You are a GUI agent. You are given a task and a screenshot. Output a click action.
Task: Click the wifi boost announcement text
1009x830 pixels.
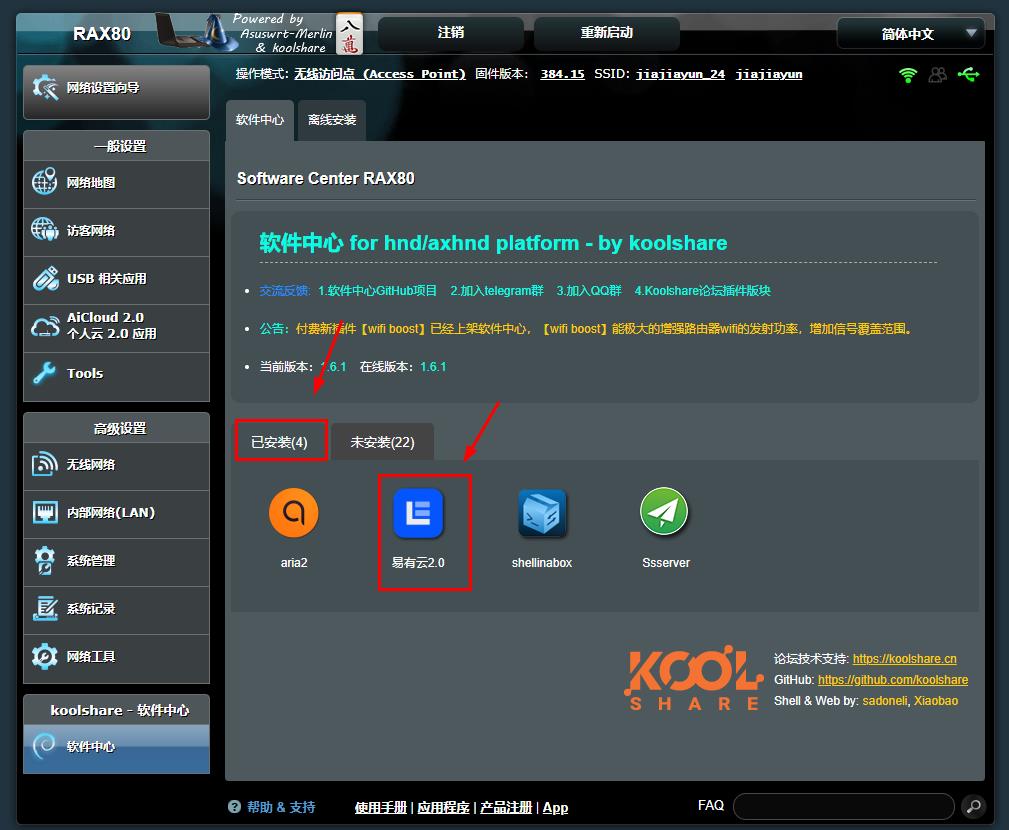coord(604,329)
